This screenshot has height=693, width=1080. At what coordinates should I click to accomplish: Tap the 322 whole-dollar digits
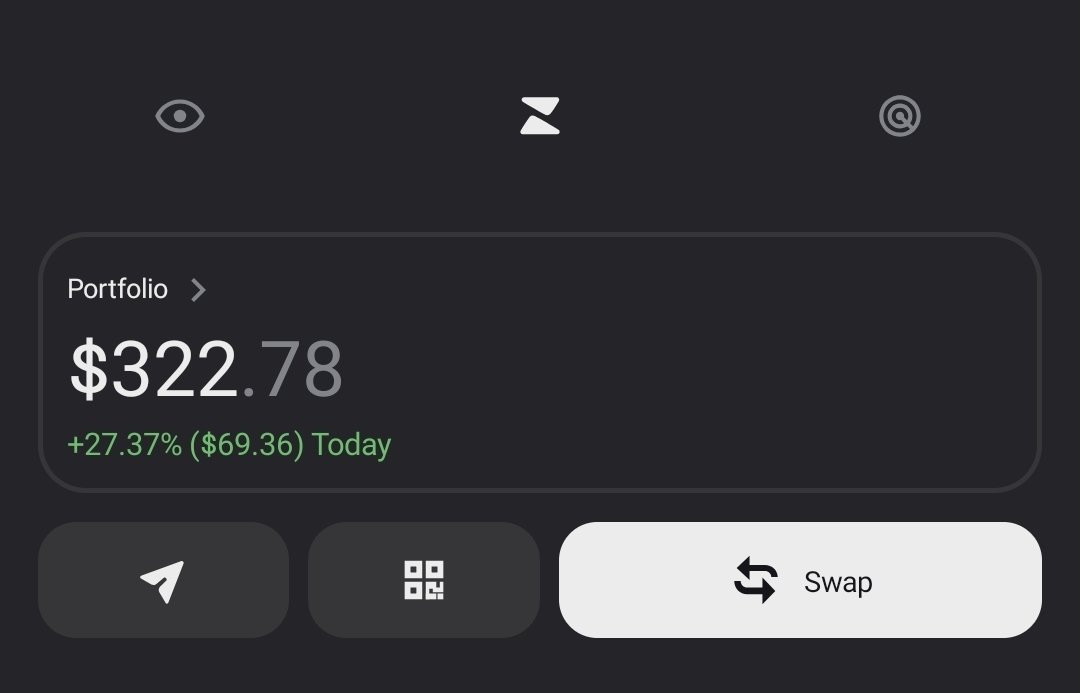click(x=174, y=370)
